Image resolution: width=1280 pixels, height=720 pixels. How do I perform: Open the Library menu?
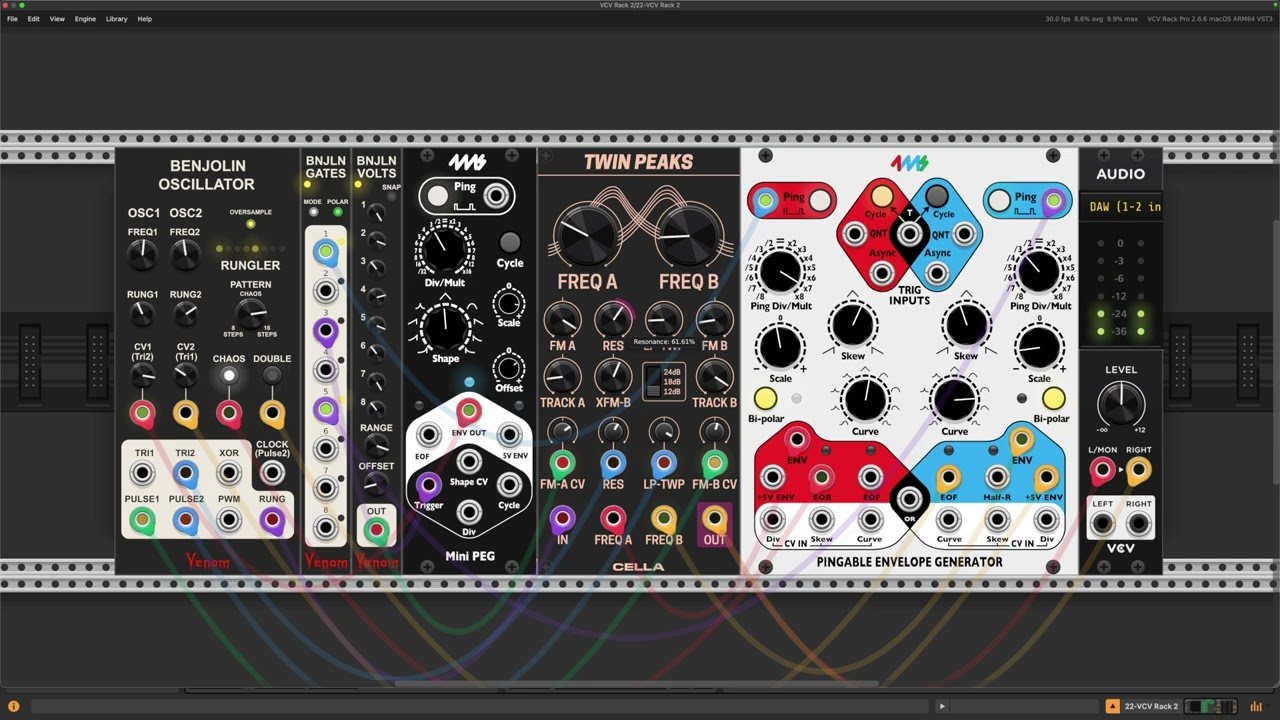pyautogui.click(x=116, y=19)
